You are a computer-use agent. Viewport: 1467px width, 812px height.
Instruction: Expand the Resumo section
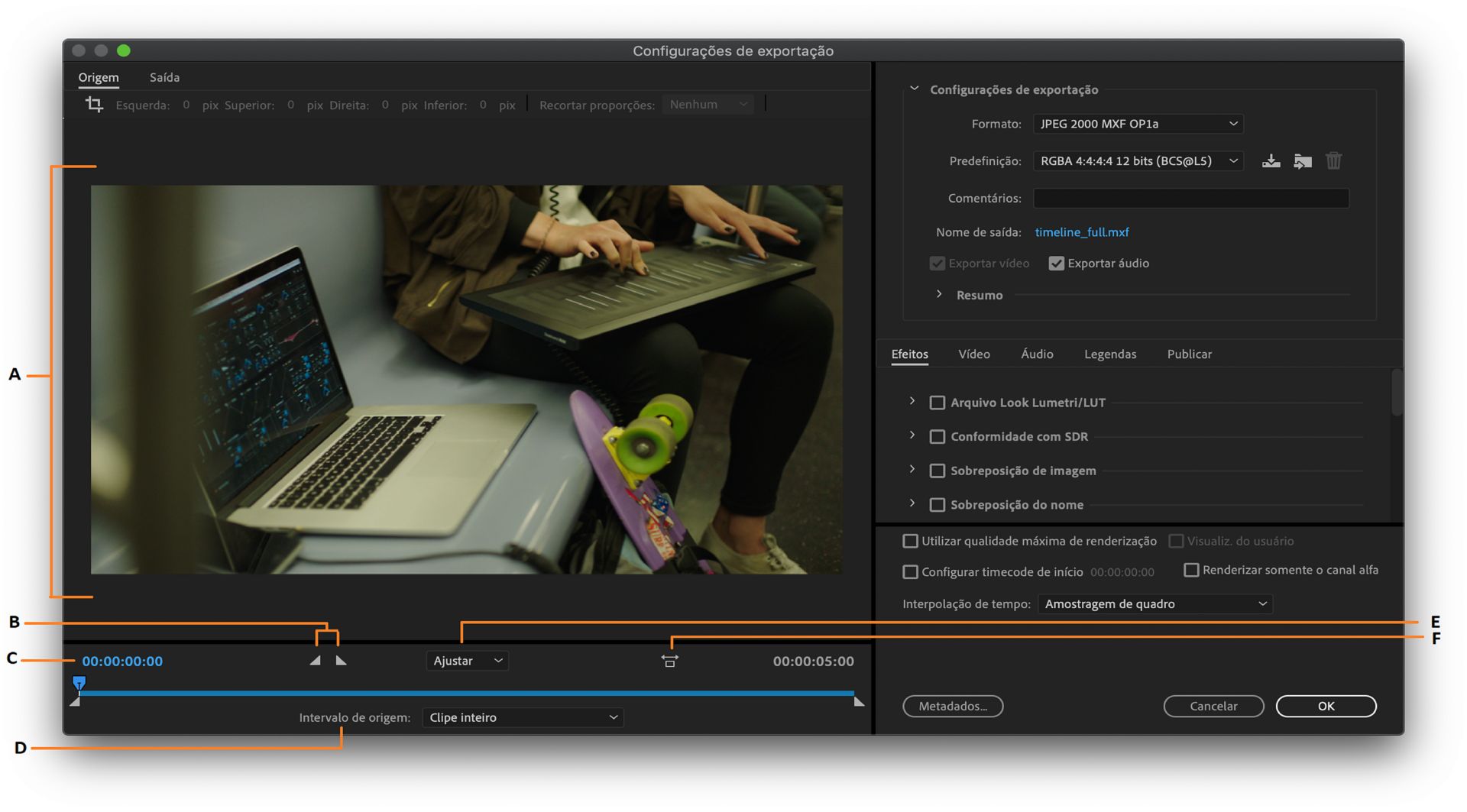pyautogui.click(x=939, y=294)
